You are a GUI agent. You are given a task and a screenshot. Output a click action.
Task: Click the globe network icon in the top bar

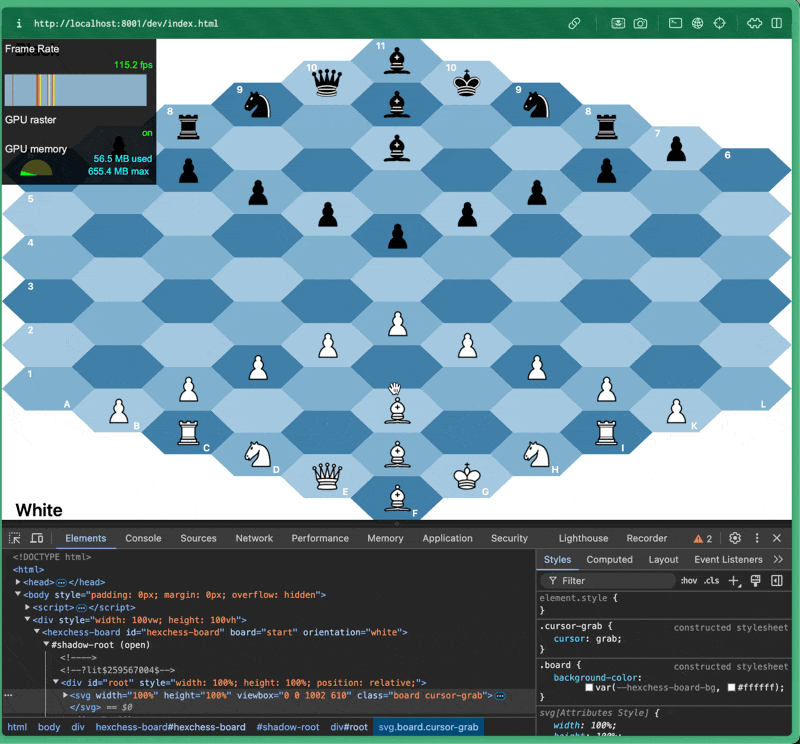click(697, 23)
